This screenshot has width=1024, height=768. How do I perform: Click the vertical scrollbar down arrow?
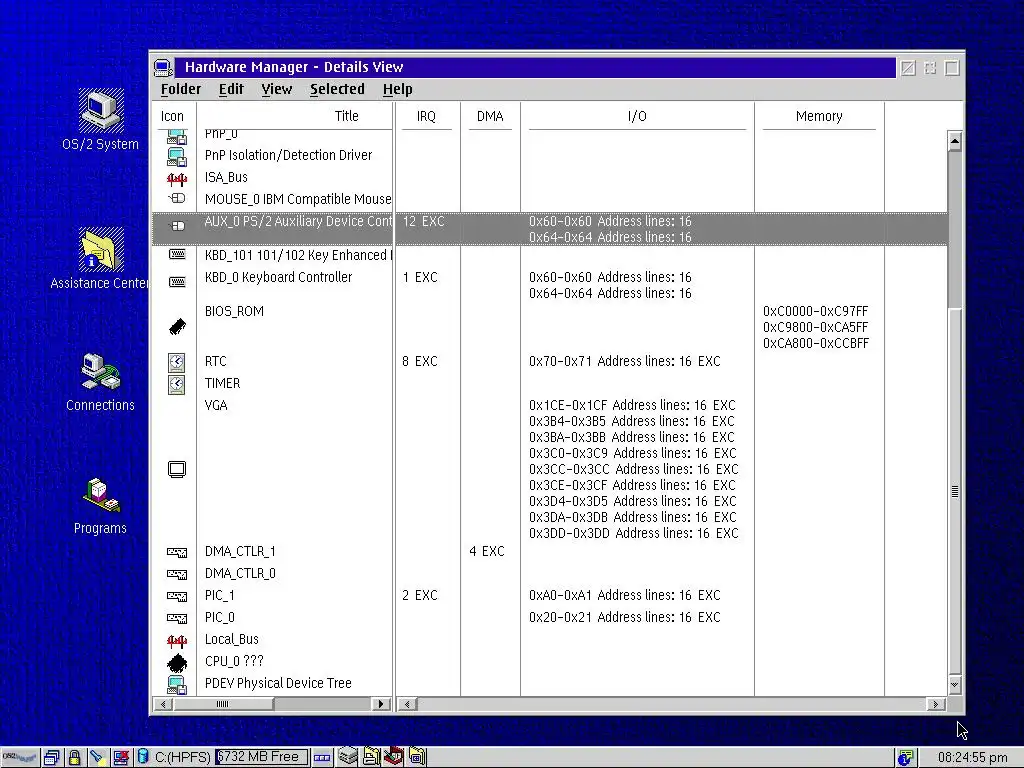(x=955, y=684)
